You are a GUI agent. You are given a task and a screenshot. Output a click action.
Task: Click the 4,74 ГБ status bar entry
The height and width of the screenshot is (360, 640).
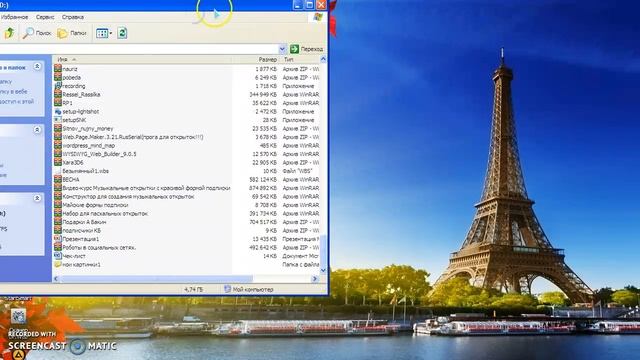coord(193,289)
